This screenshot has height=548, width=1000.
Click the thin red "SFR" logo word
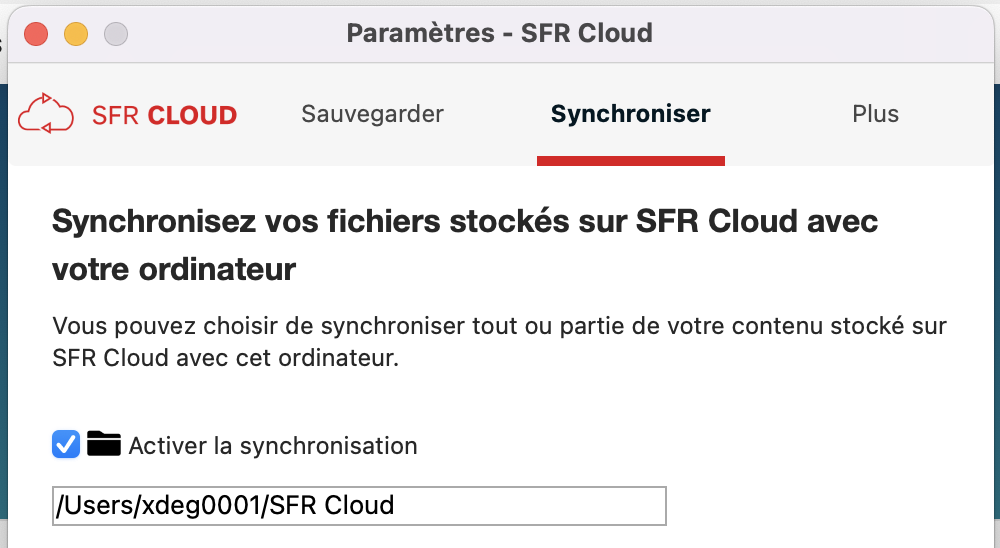pyautogui.click(x=116, y=115)
